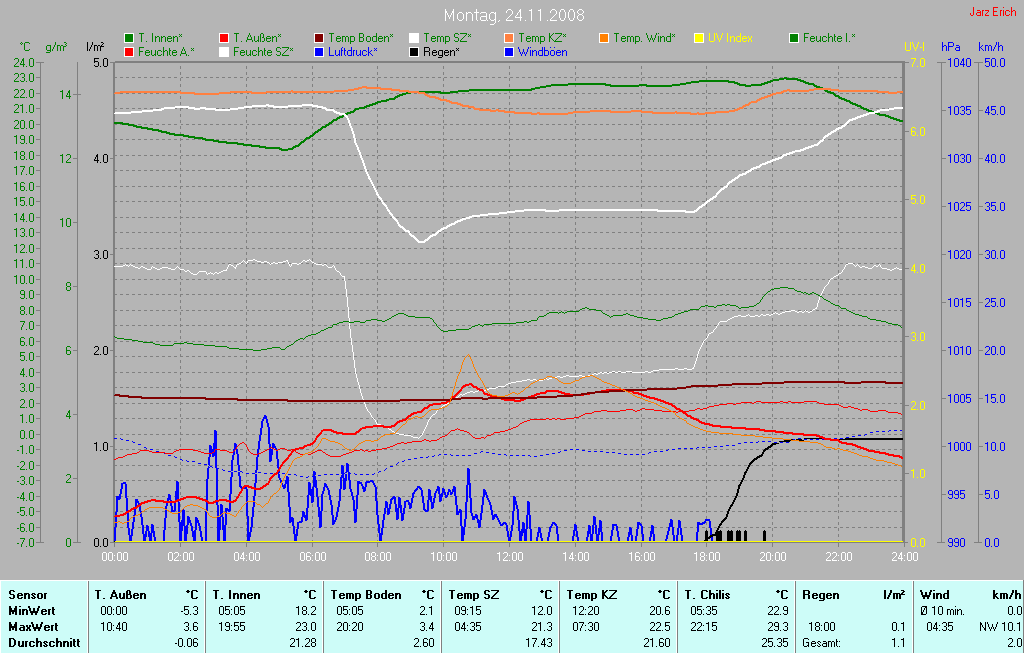1024x653 pixels.
Task: Click the Jarz Erich author text
Action: [993, 13]
